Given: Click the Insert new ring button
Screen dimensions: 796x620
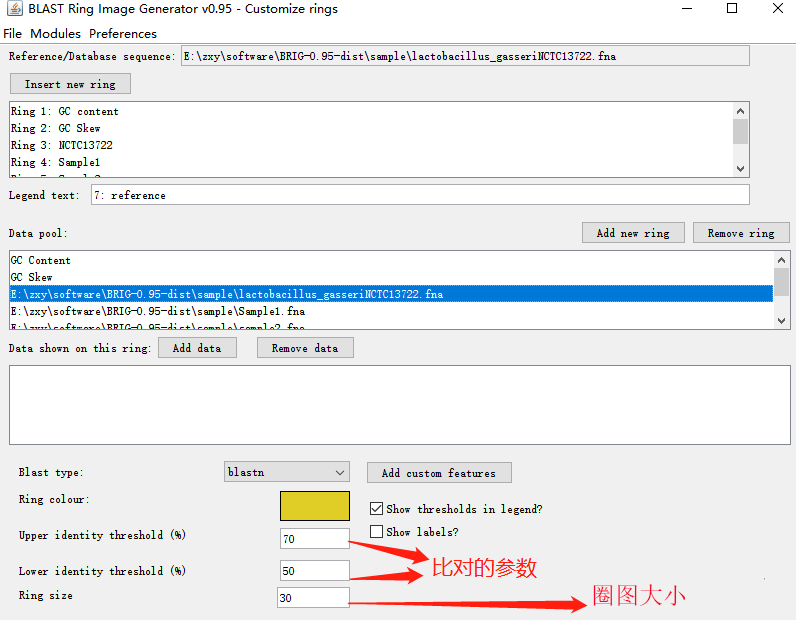Looking at the screenshot, I should (70, 84).
